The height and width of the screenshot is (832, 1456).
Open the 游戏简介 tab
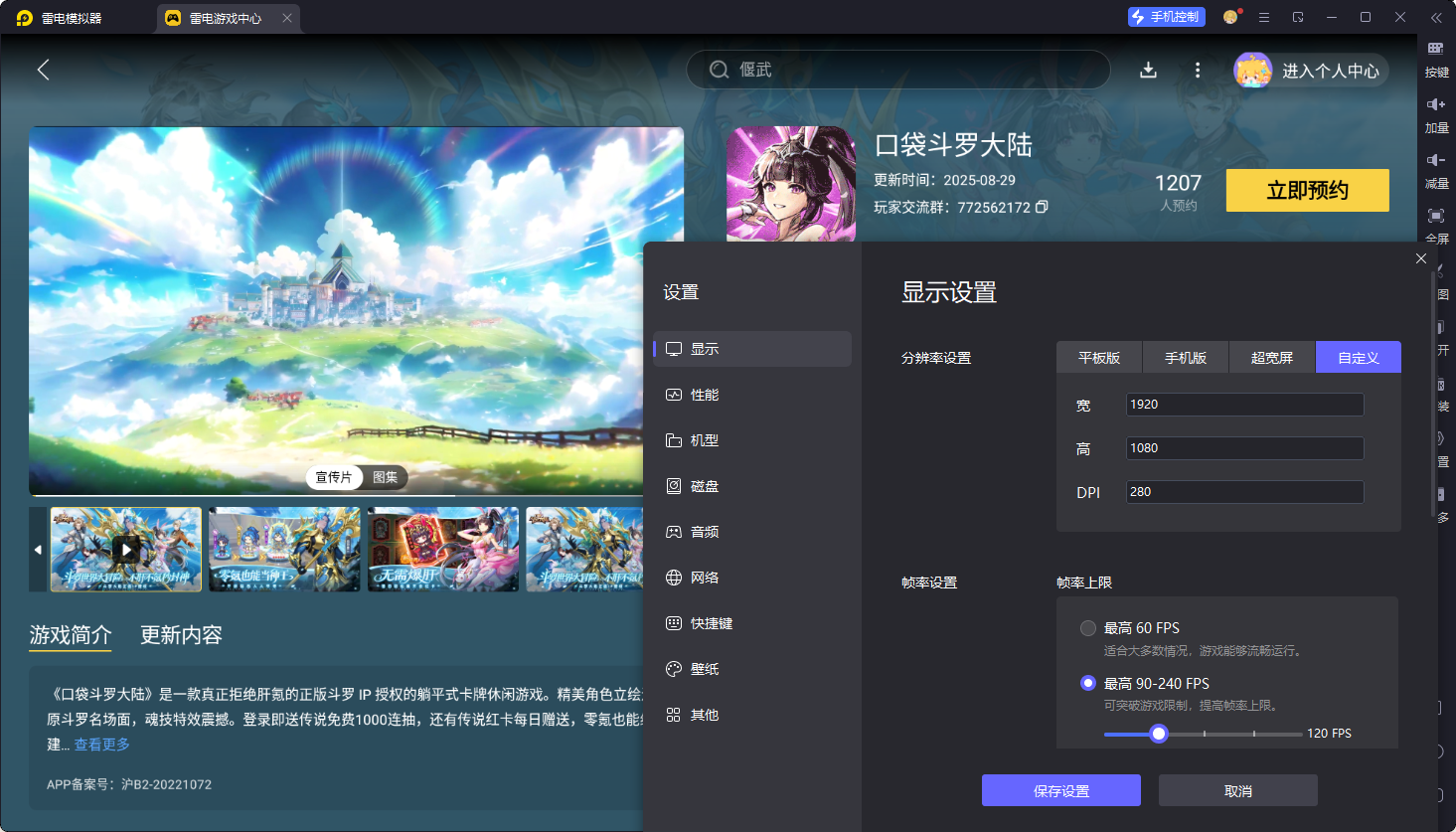pyautogui.click(x=71, y=635)
